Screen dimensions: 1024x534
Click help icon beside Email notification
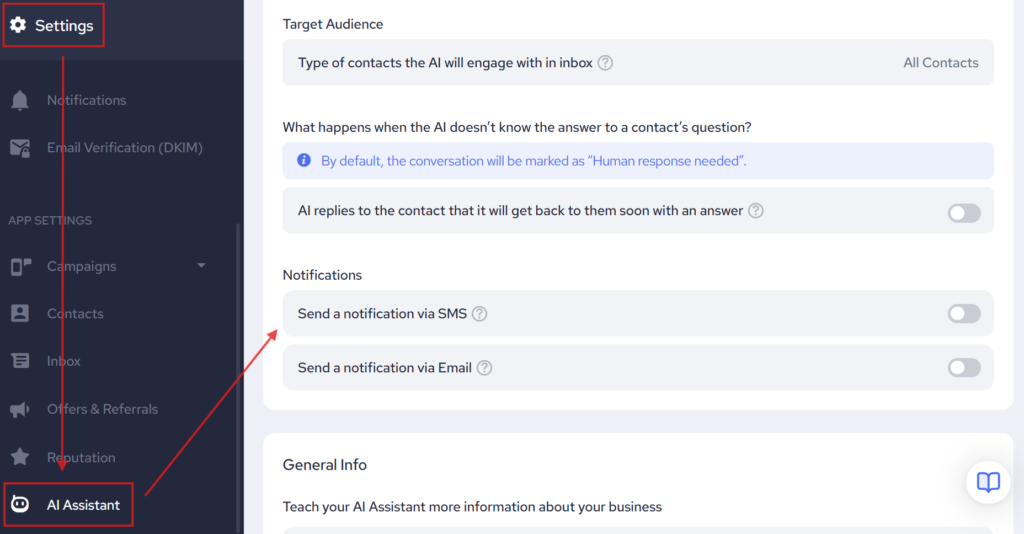point(485,368)
